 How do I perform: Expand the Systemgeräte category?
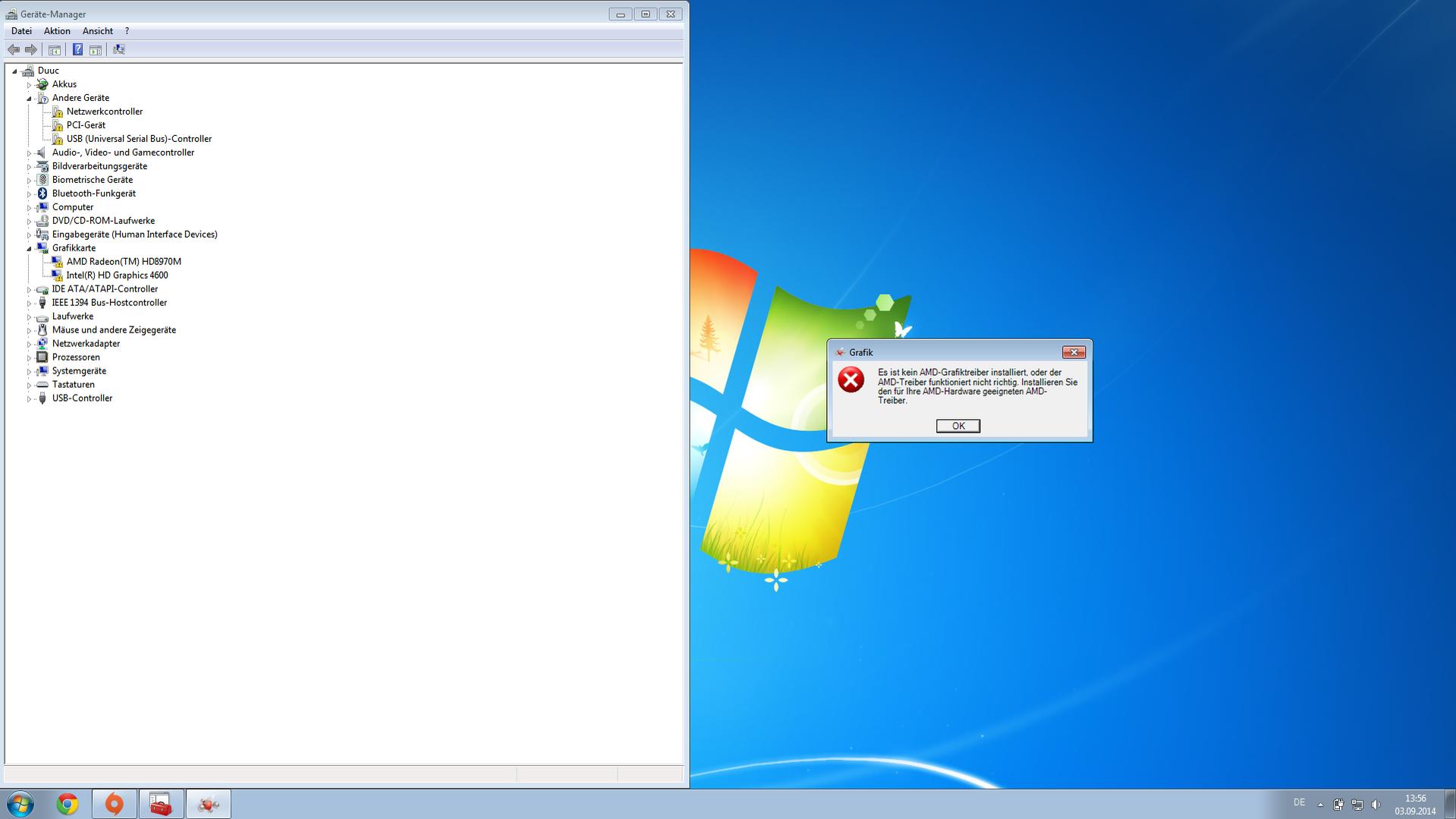29,371
